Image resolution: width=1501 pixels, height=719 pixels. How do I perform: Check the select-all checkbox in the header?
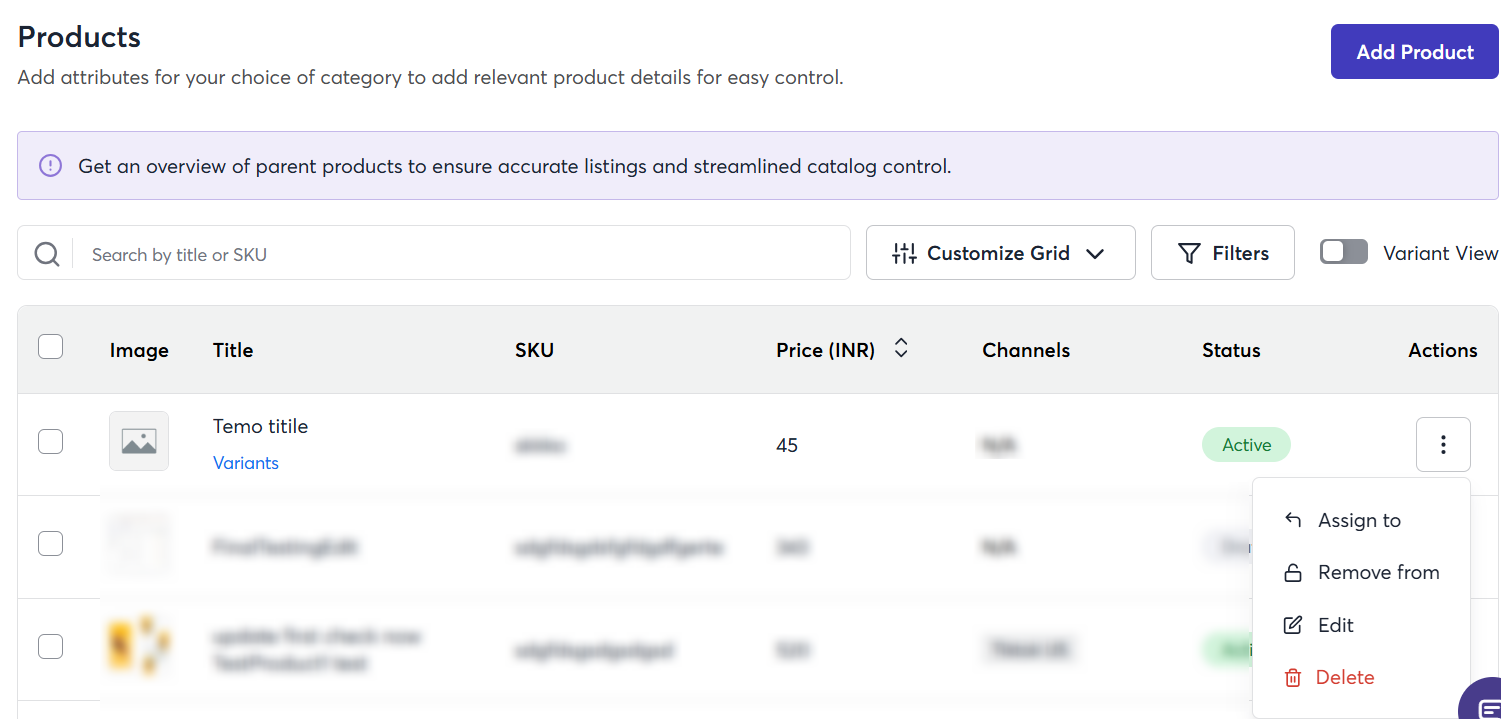pos(50,347)
